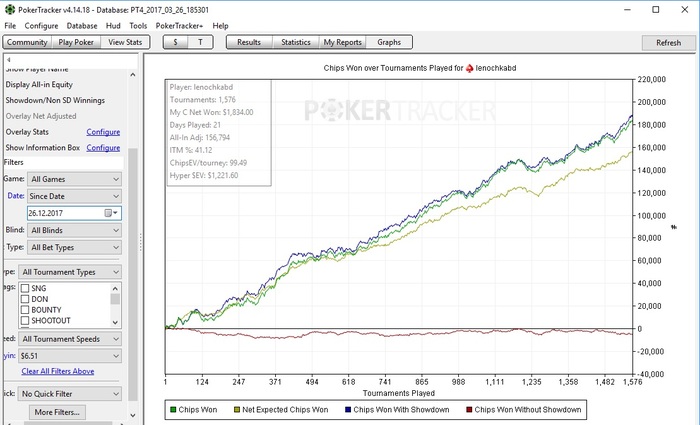Click blue Chips Won With Showdown swatch
Screen dimensions: 700x425
pos(348,409)
